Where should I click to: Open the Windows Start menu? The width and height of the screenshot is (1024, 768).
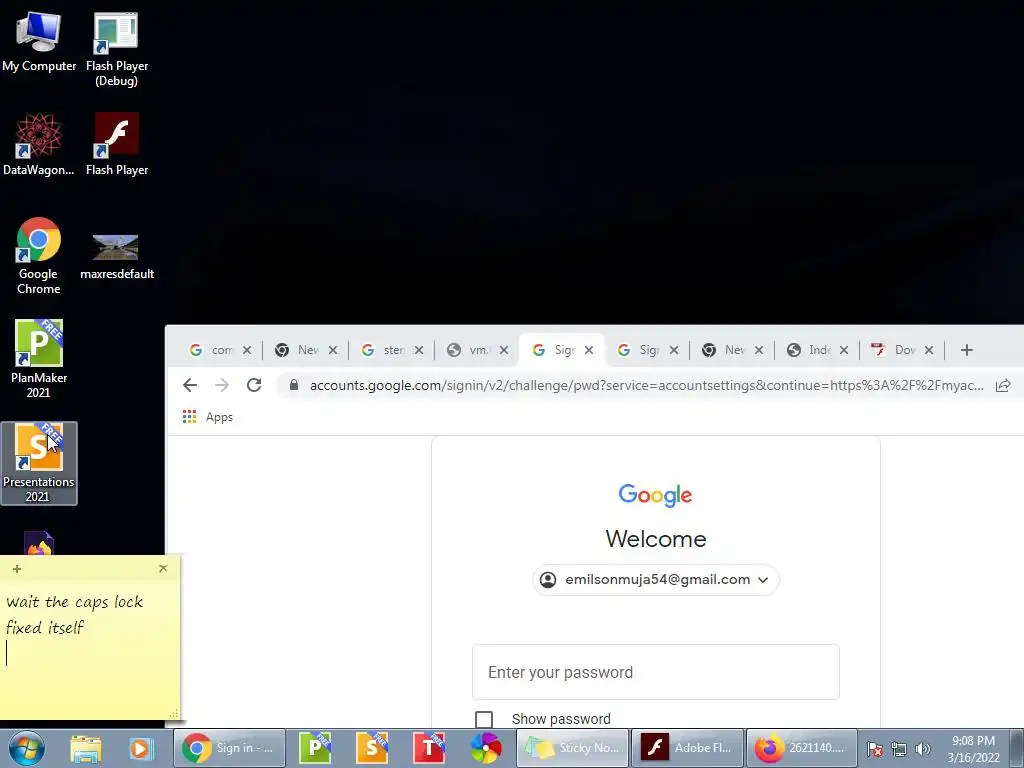pyautogui.click(x=27, y=748)
